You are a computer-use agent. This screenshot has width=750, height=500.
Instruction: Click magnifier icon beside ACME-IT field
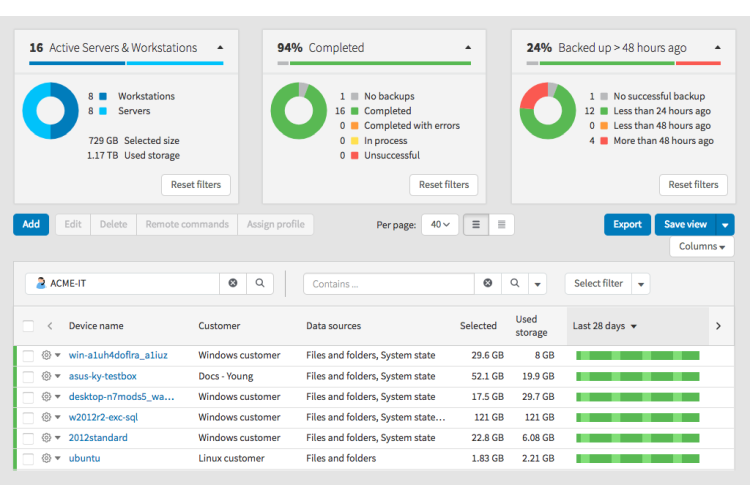coord(260,284)
